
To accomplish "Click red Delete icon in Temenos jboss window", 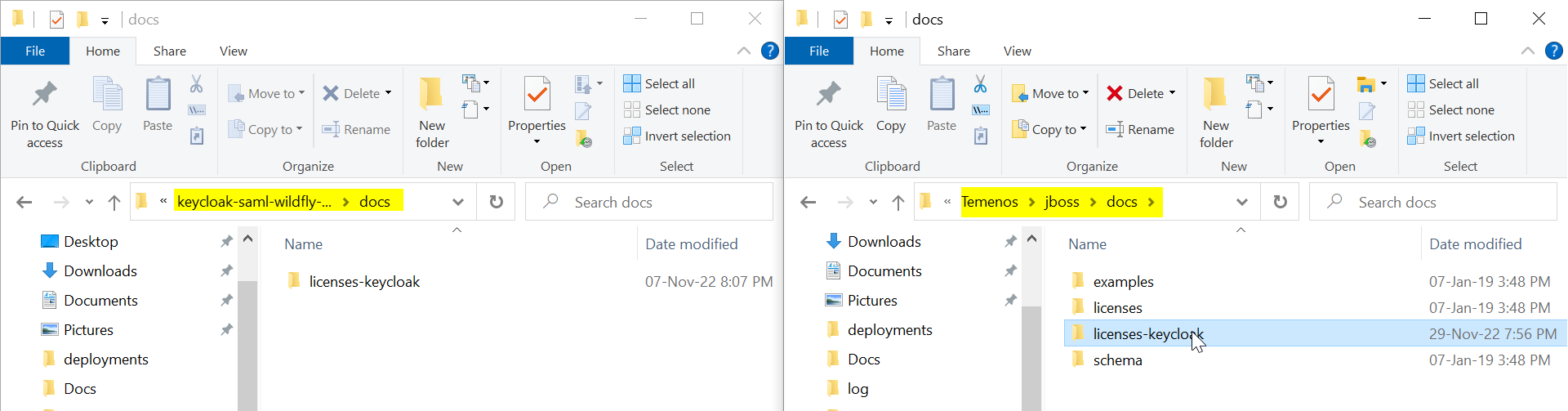I will click(1115, 93).
